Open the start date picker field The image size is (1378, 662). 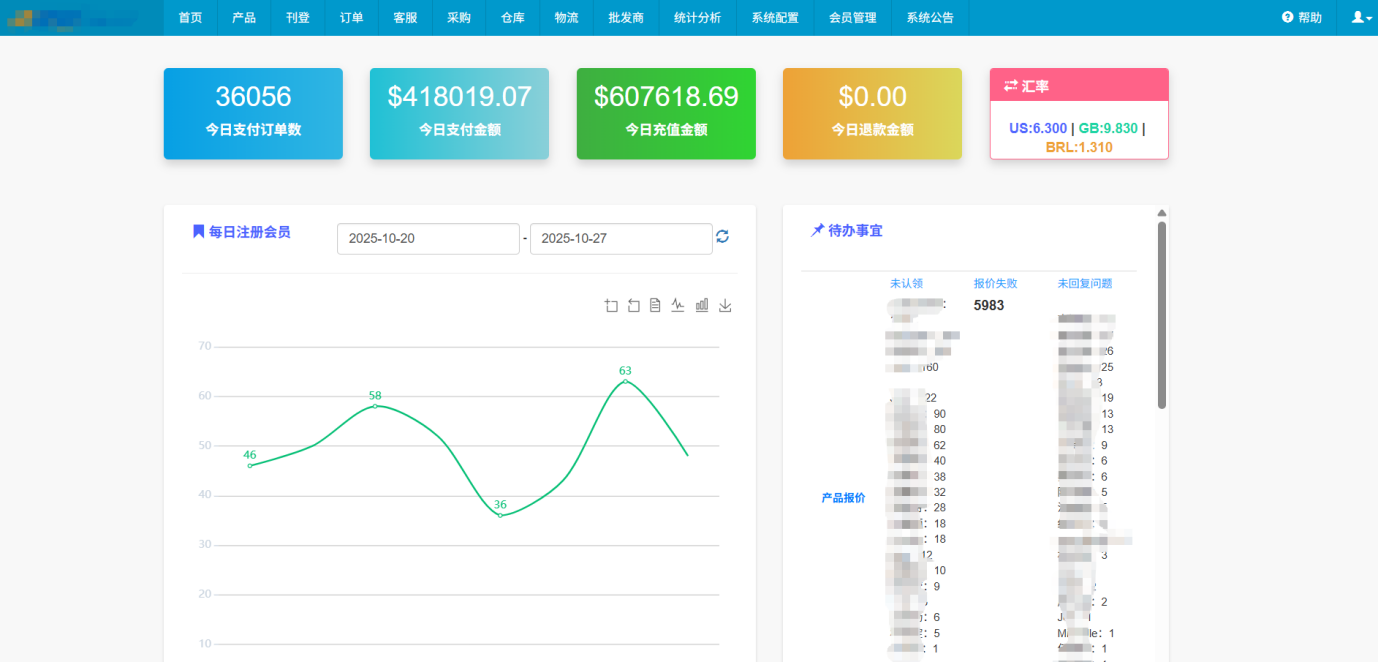pyautogui.click(x=428, y=238)
